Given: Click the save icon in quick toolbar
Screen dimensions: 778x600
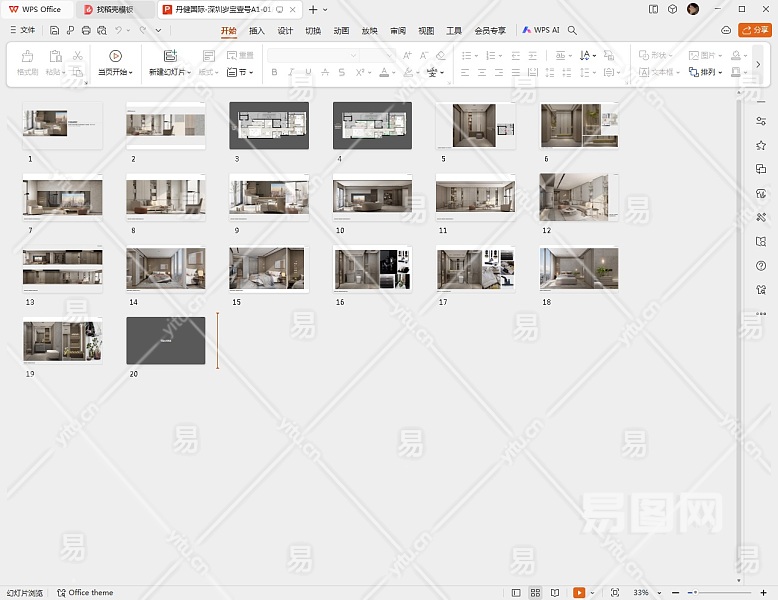Looking at the screenshot, I should [x=55, y=31].
